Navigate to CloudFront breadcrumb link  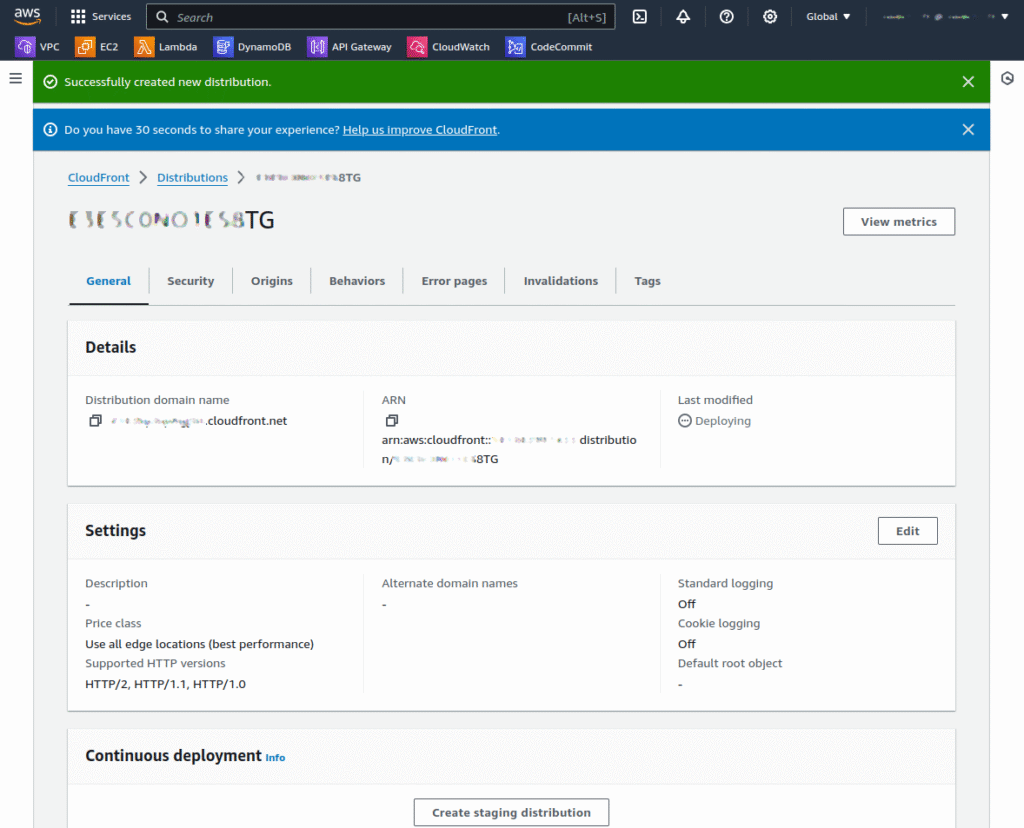[99, 178]
